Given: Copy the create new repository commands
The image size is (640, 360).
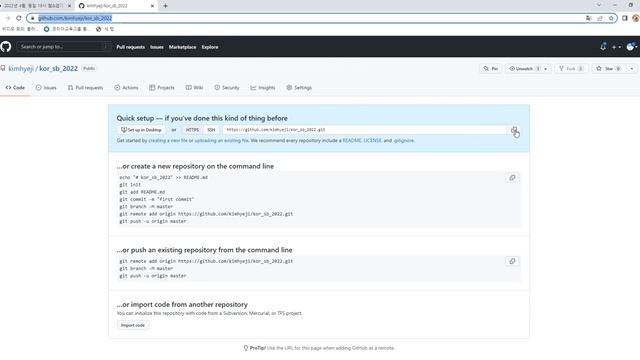Looking at the screenshot, I should click(512, 178).
